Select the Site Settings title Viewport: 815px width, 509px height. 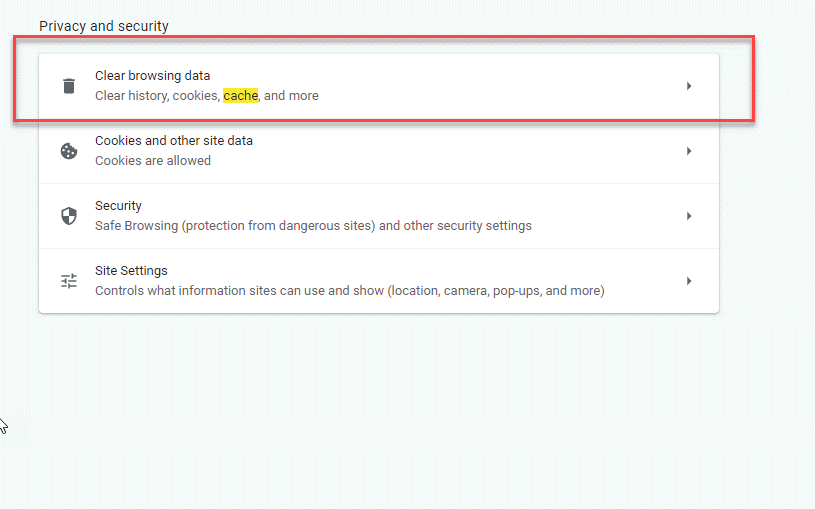[131, 271]
